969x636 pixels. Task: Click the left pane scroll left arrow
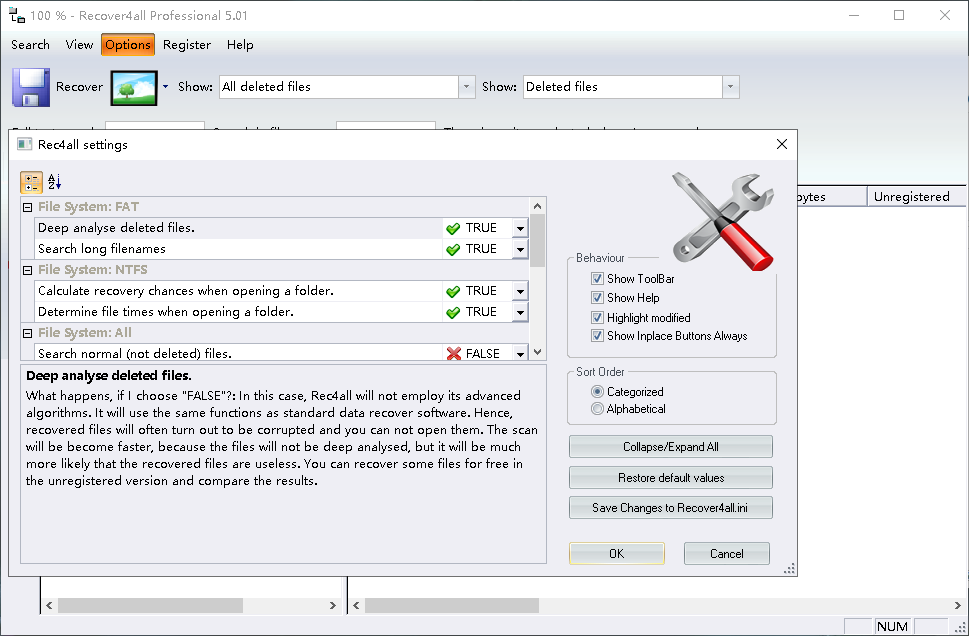(49, 606)
